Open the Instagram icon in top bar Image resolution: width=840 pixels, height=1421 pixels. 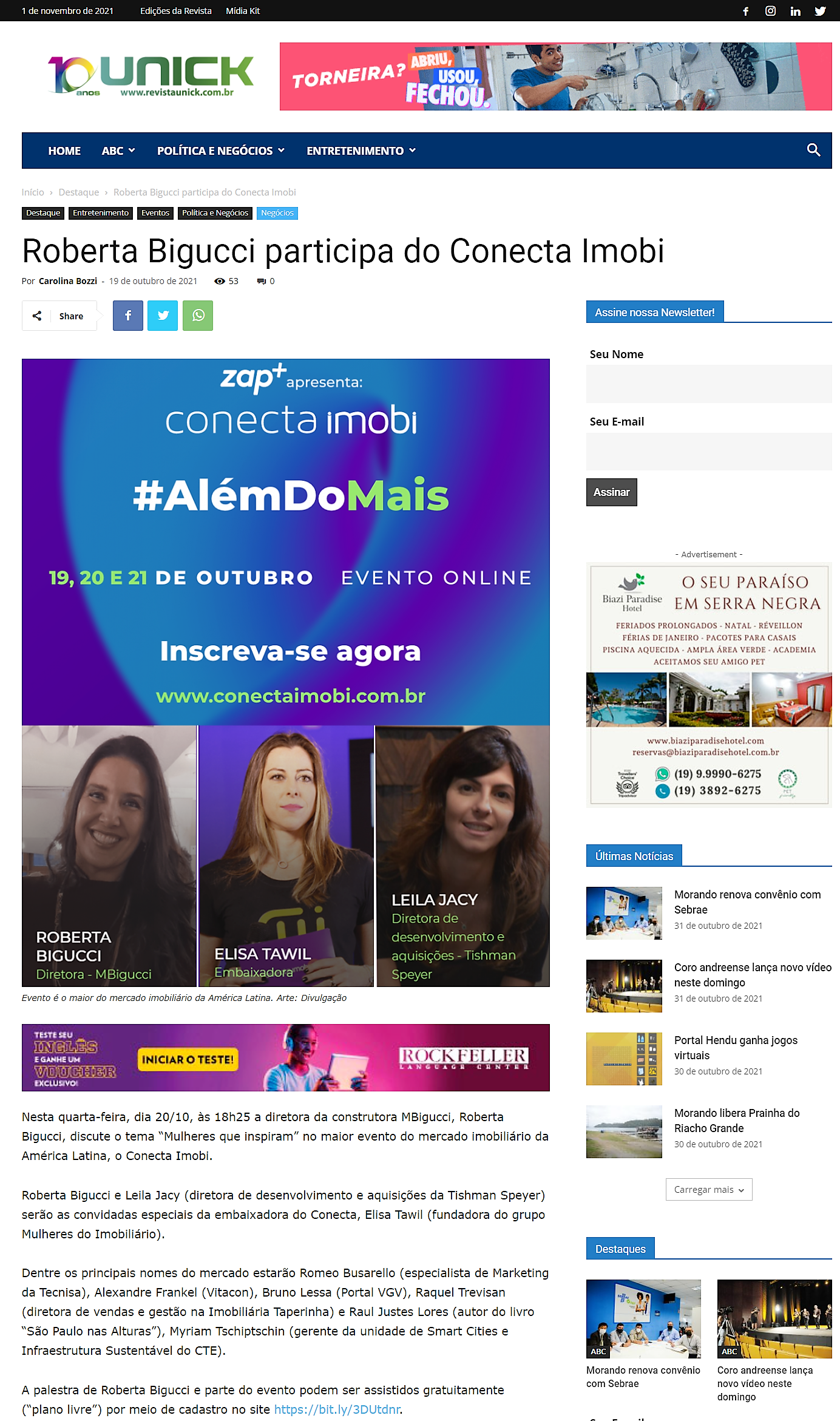(x=770, y=11)
